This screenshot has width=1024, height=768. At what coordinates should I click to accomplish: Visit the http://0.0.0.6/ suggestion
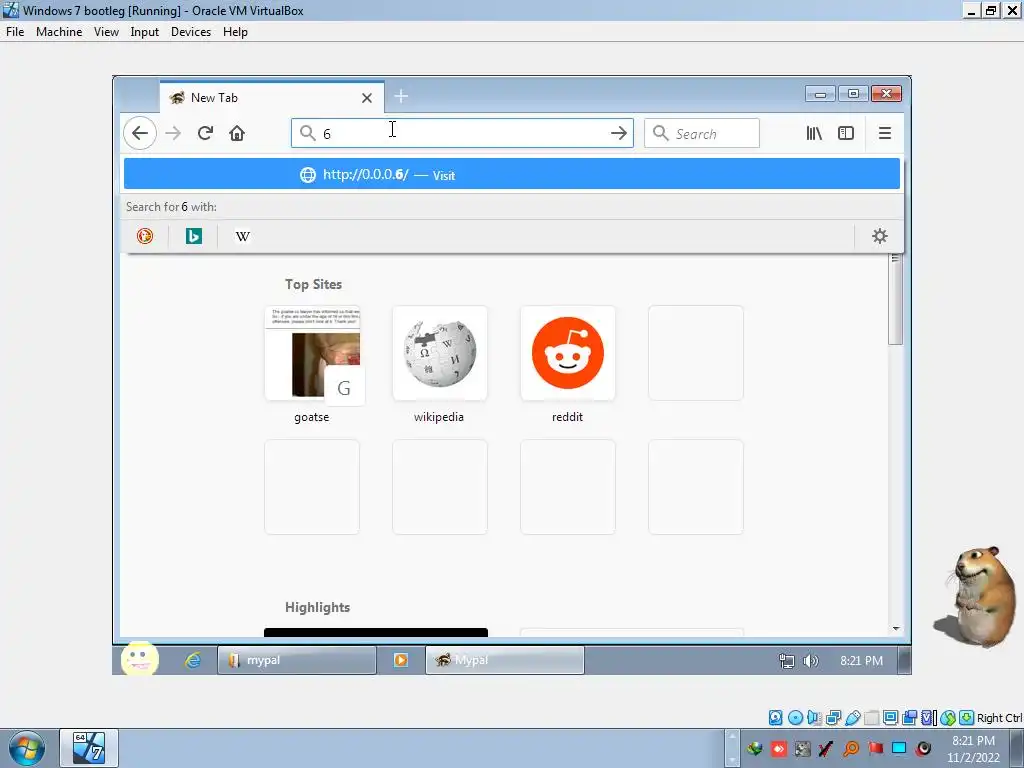511,174
